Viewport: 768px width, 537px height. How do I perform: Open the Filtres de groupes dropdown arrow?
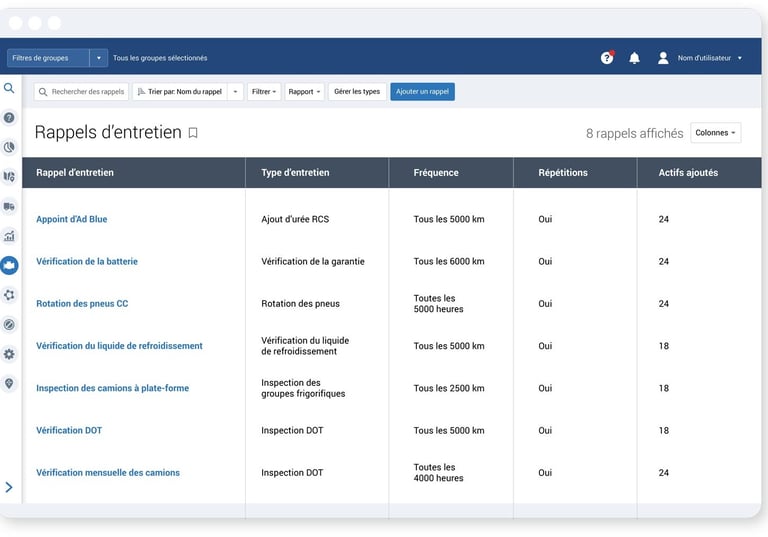(98, 58)
